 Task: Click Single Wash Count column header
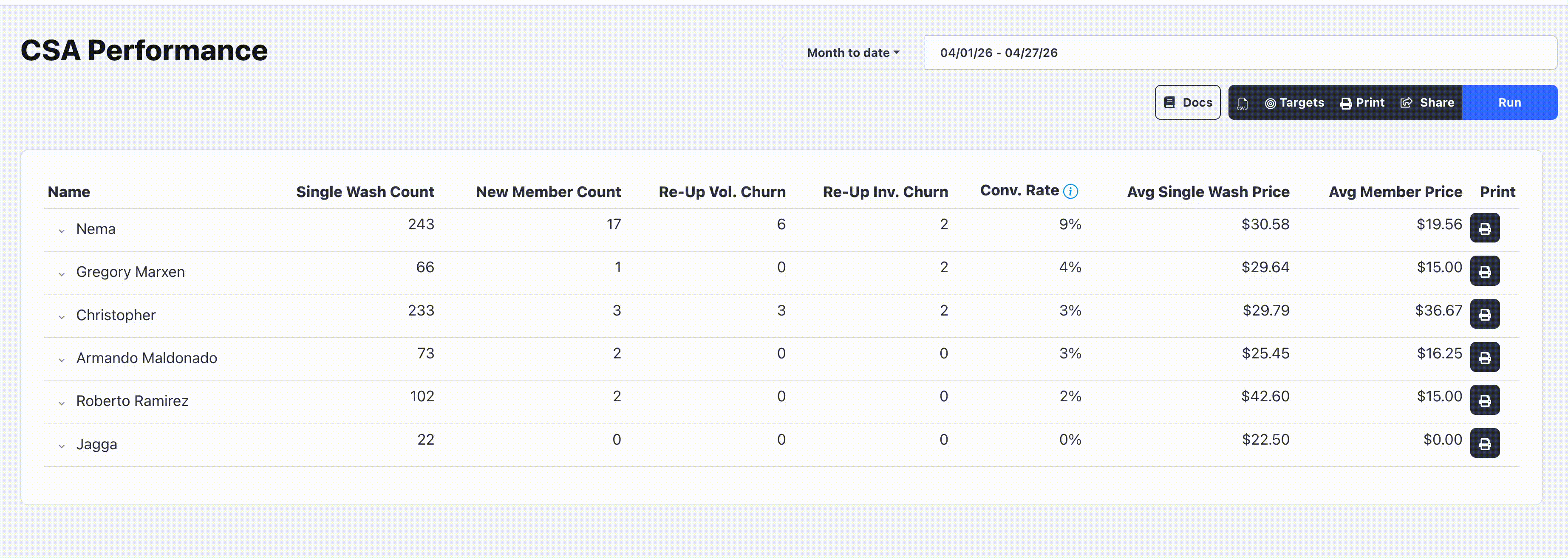click(365, 192)
